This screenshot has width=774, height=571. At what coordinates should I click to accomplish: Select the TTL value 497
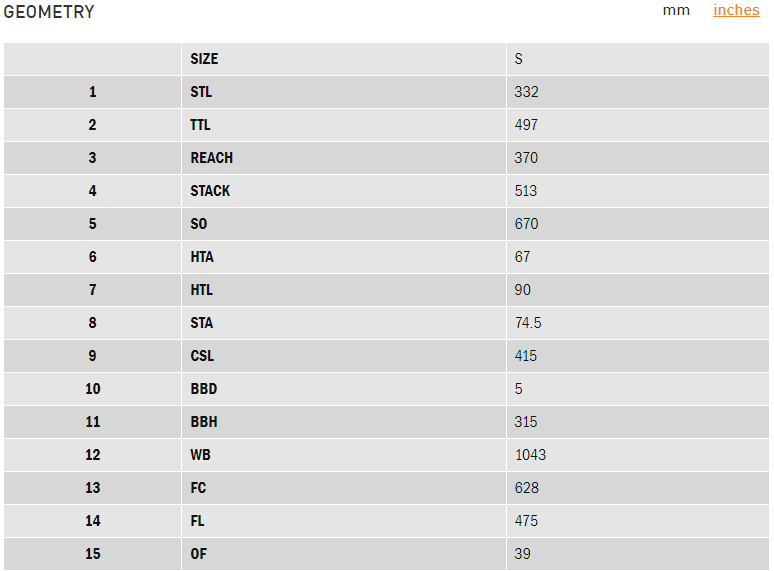(x=526, y=125)
